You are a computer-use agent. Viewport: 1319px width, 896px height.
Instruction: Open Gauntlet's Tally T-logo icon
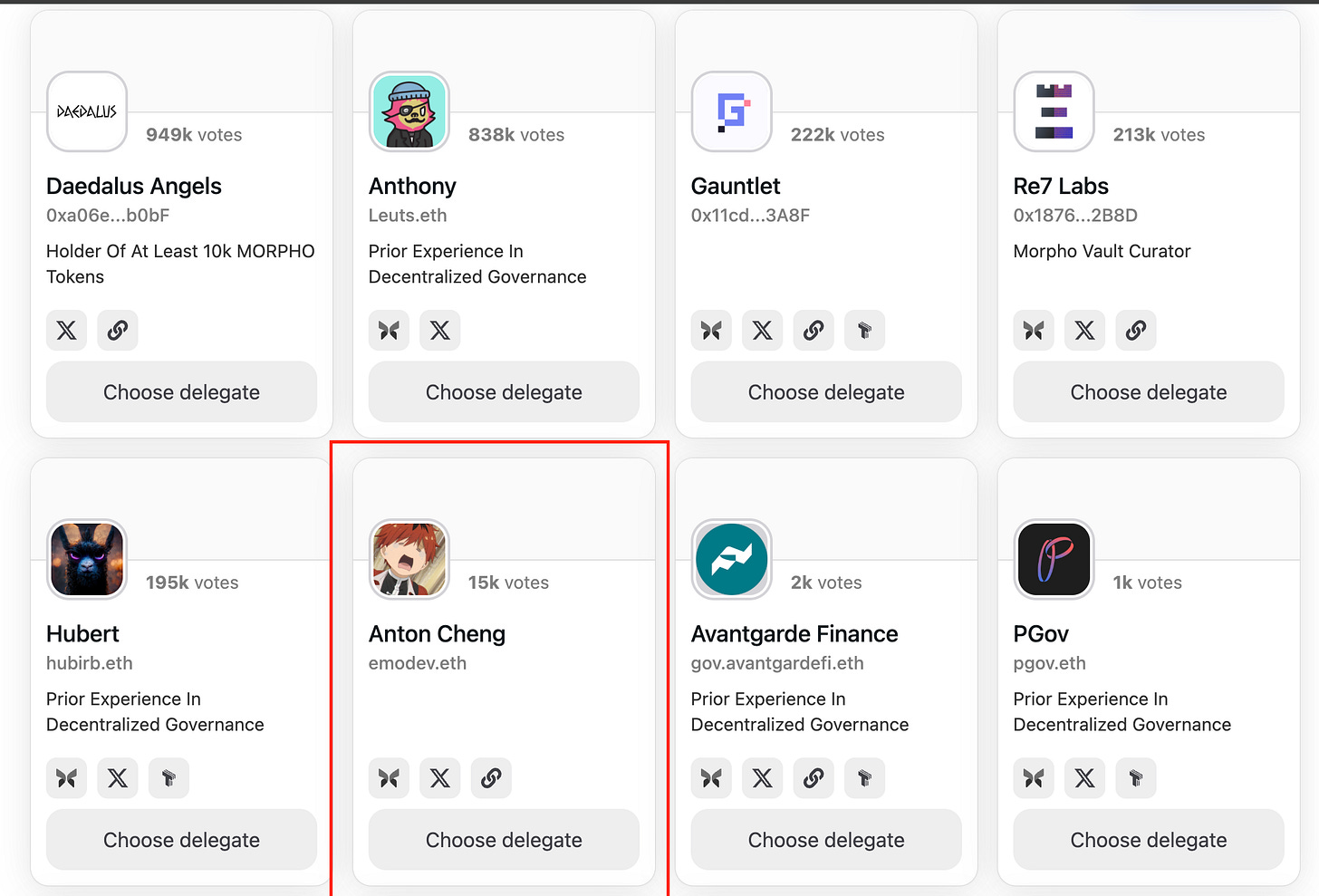864,331
